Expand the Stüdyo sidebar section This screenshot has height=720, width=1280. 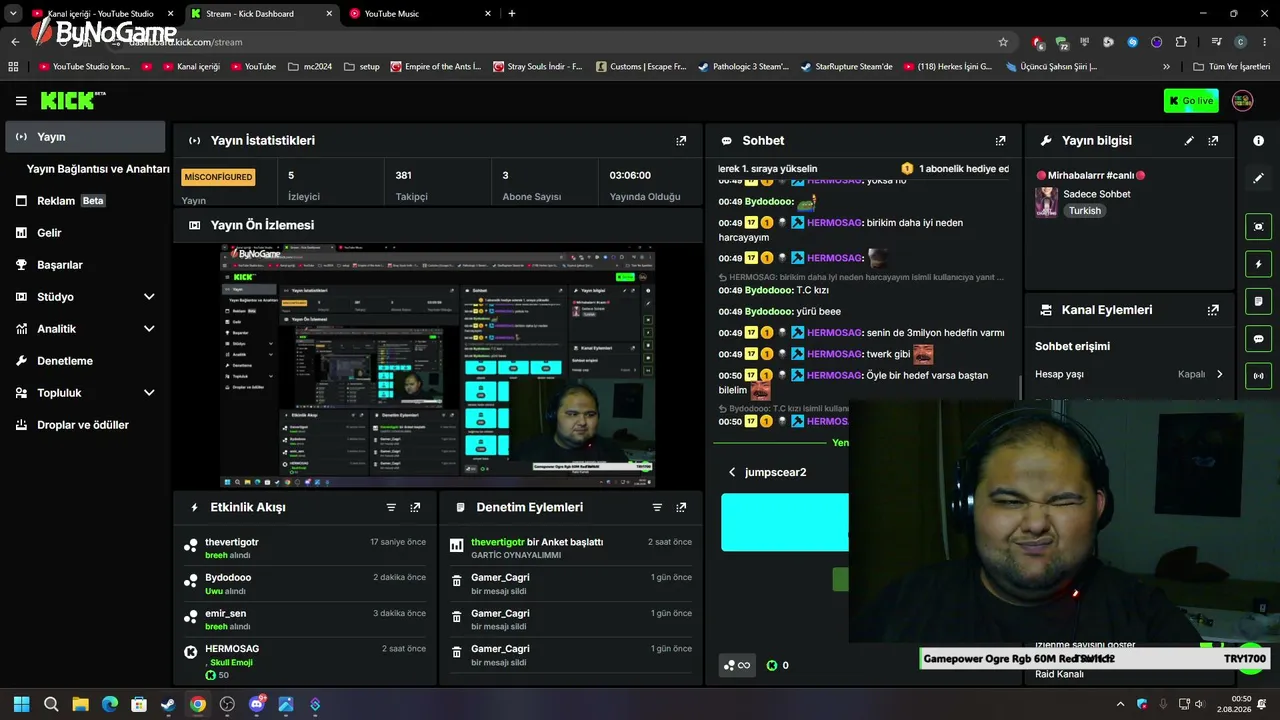click(149, 297)
